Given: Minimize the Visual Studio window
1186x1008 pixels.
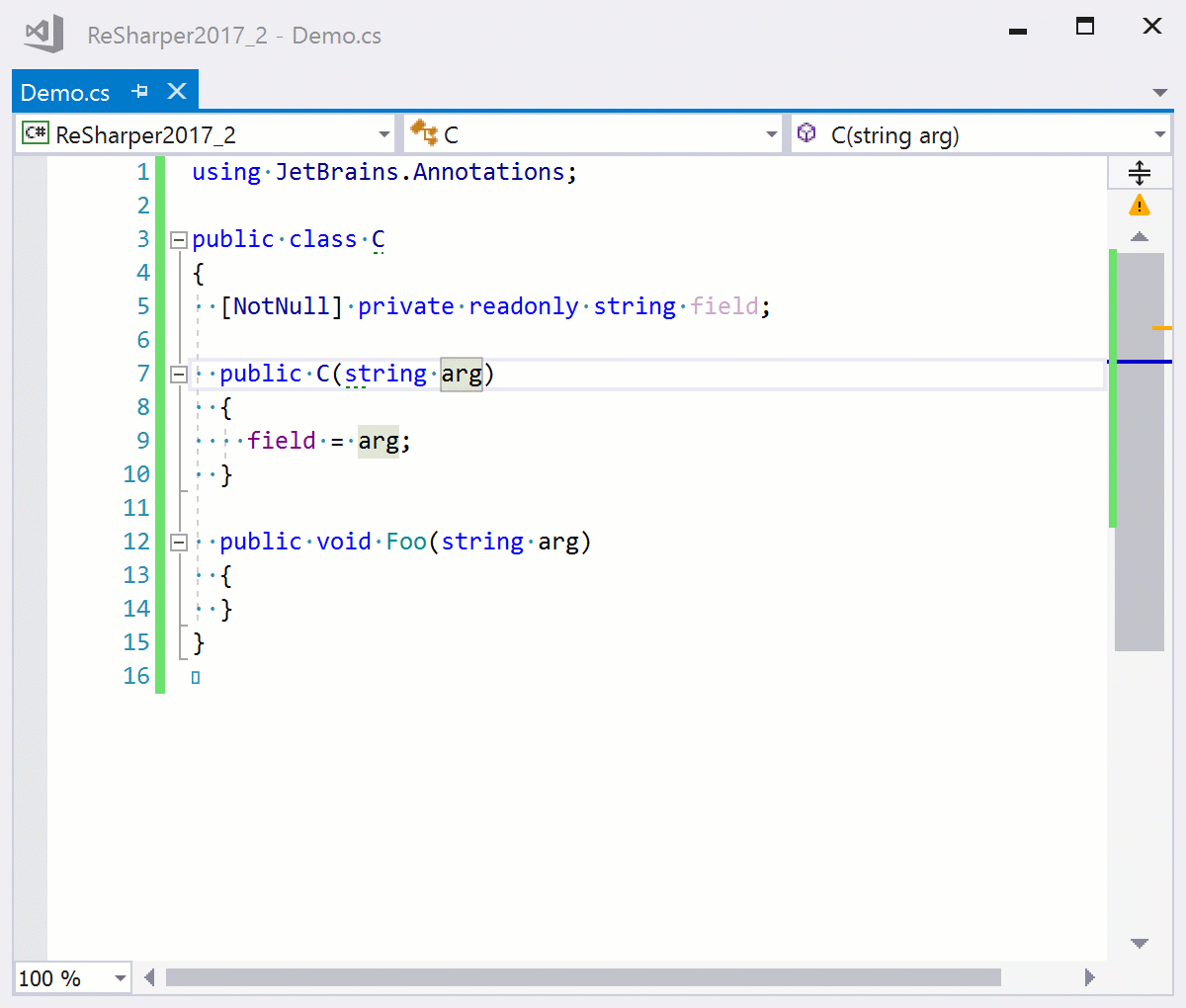Looking at the screenshot, I should tap(1018, 30).
